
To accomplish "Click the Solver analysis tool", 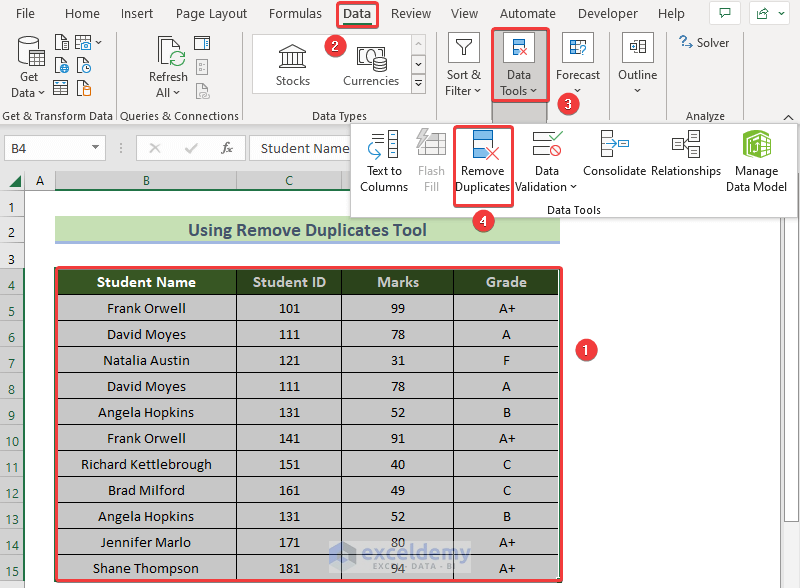I will (x=704, y=43).
